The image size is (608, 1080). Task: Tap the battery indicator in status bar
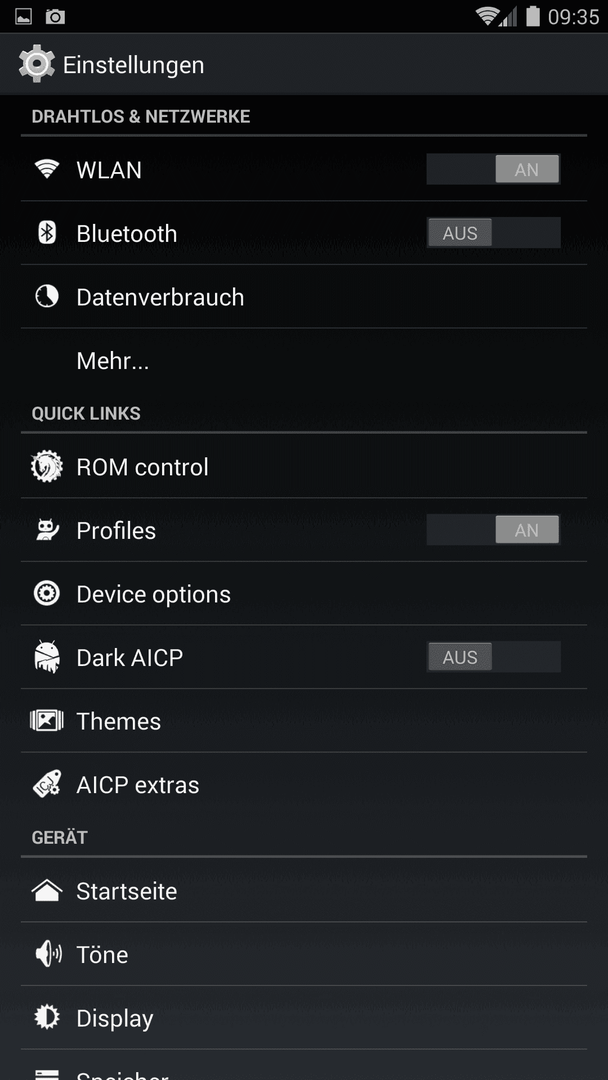click(532, 16)
